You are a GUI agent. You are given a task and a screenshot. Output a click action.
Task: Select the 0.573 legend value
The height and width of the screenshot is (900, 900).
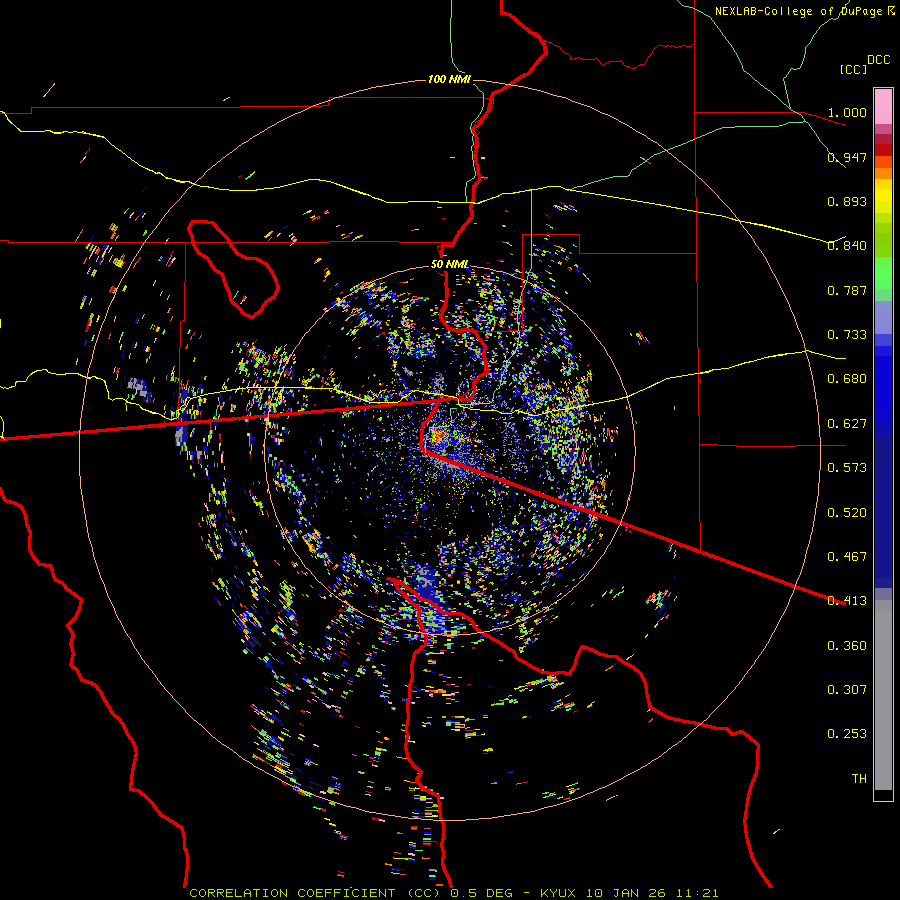847,468
